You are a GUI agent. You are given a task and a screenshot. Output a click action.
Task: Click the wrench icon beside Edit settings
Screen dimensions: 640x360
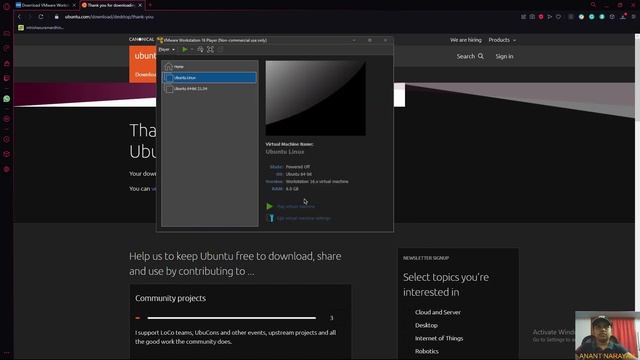pos(270,218)
